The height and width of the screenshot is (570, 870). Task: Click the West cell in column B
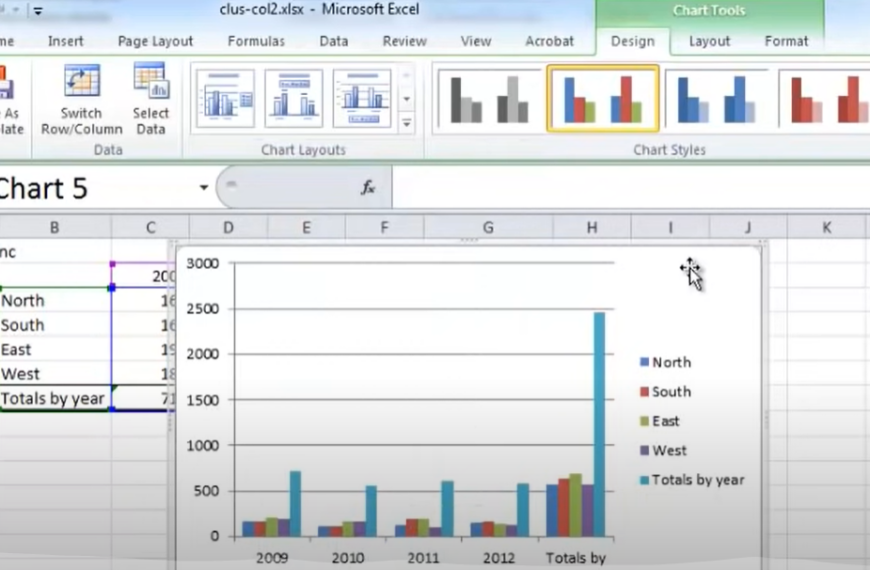point(55,374)
